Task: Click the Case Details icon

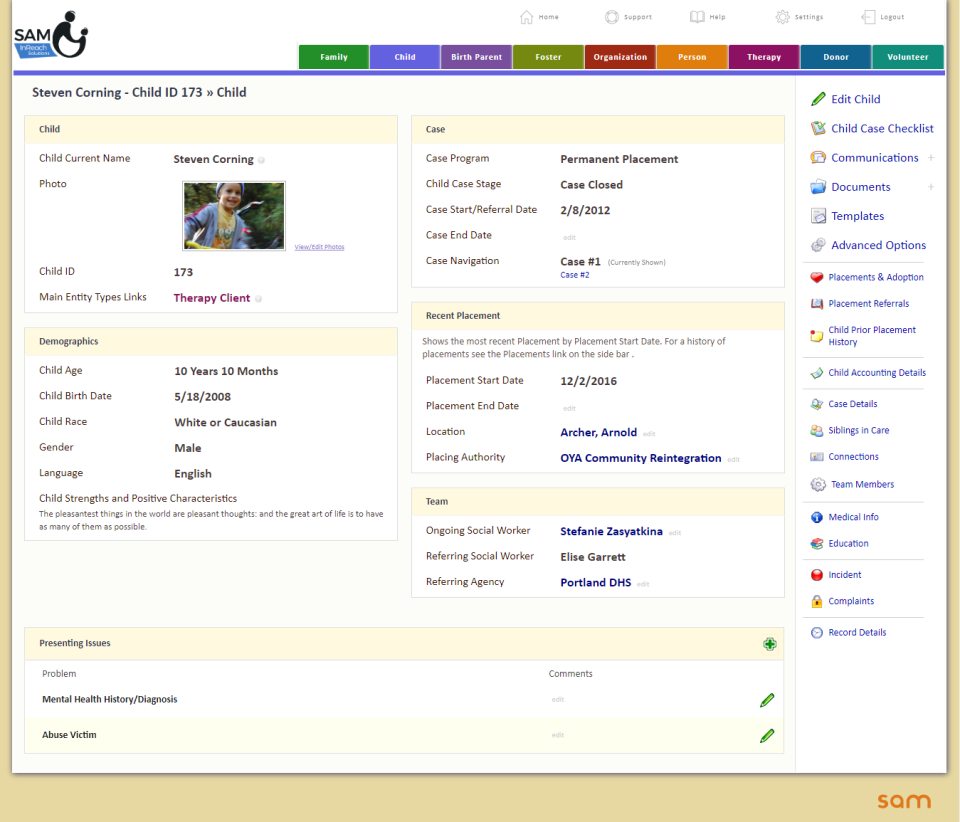Action: click(817, 404)
